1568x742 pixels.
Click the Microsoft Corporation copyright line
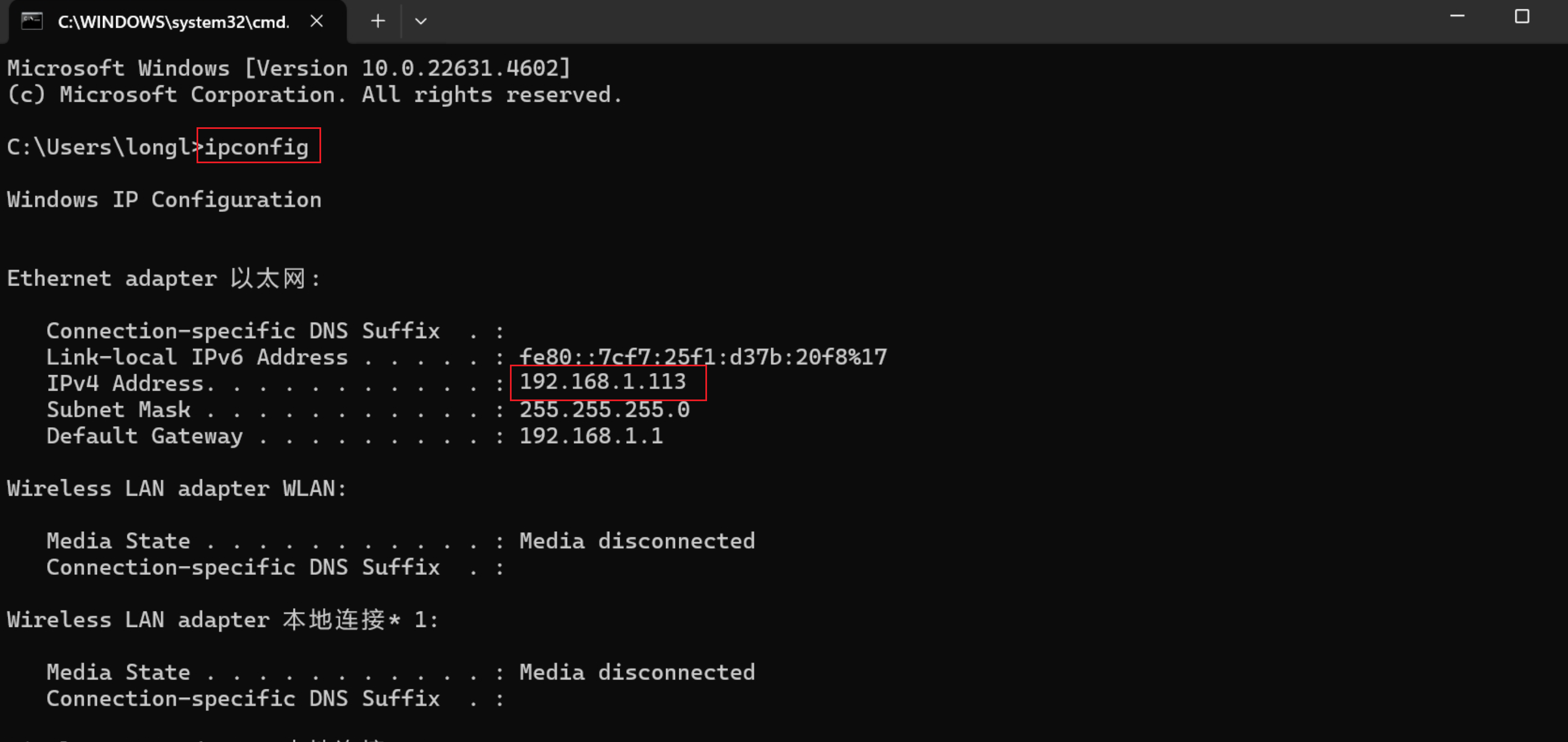[314, 94]
